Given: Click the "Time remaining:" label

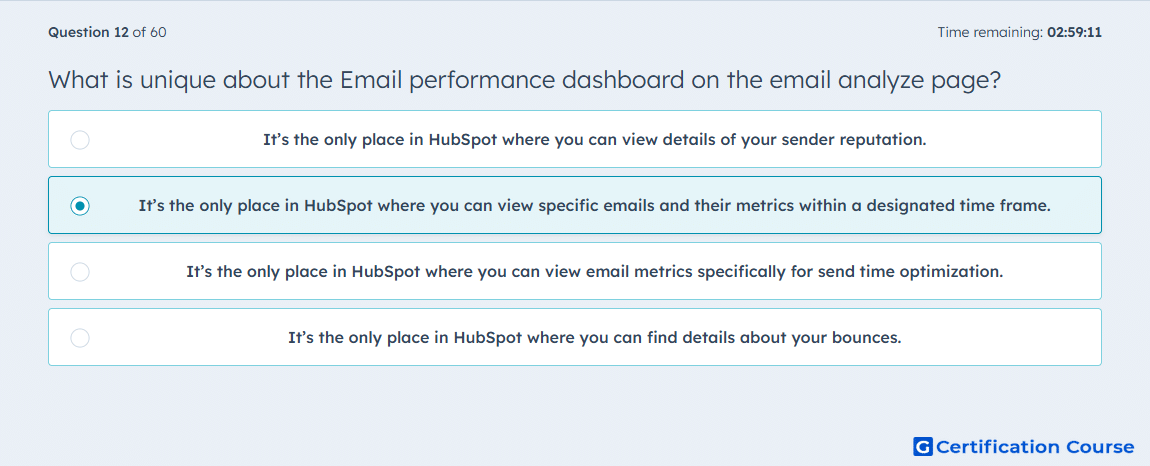Looking at the screenshot, I should tap(990, 32).
